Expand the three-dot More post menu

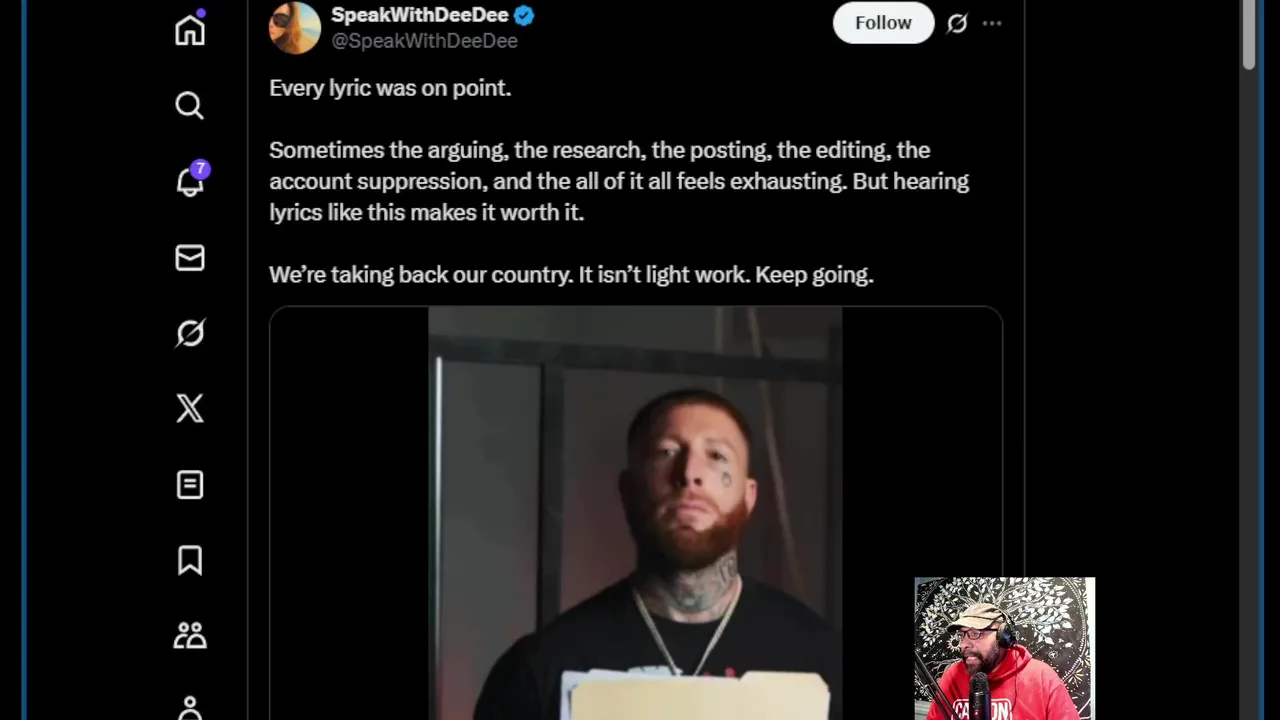click(992, 23)
